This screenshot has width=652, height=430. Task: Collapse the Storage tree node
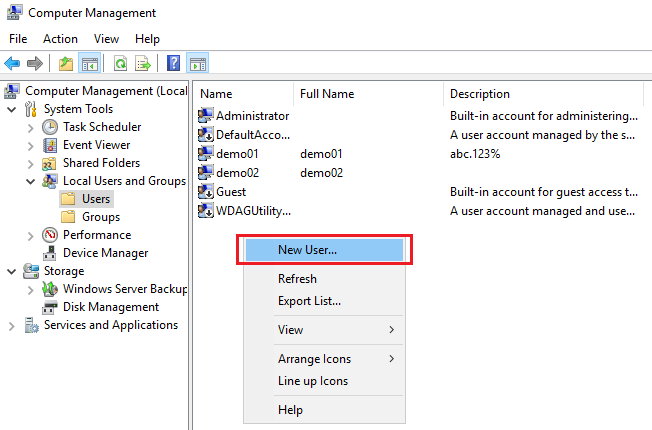[12, 272]
